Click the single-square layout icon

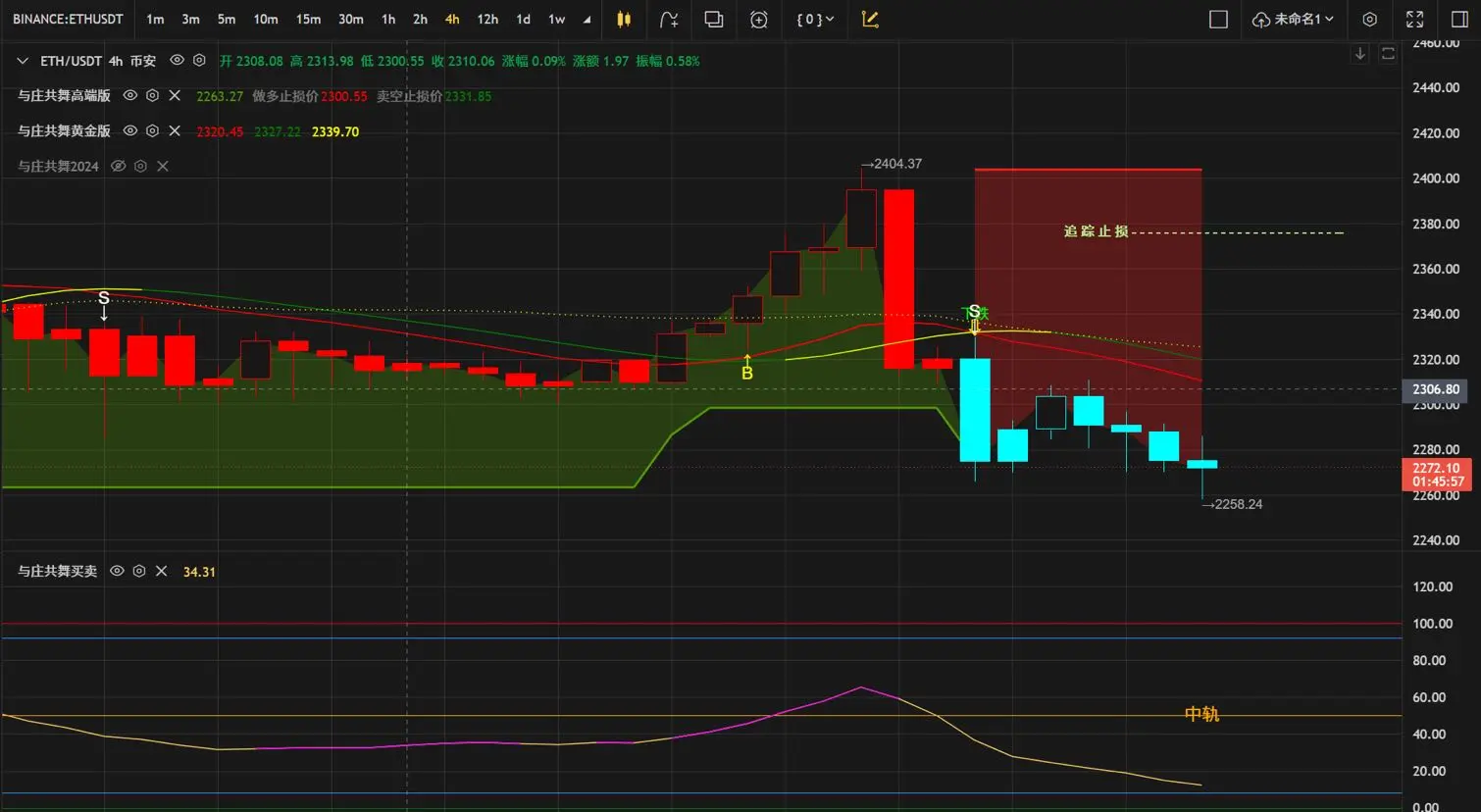click(1218, 20)
